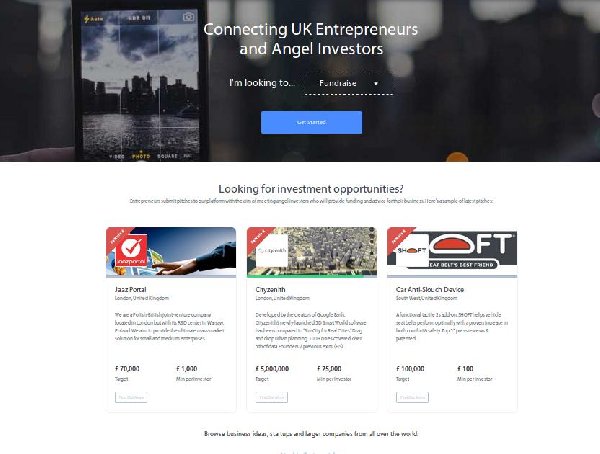This screenshot has height=454, width=600.
Task: Open the Jazz Portal pitch title
Action: pos(130,289)
